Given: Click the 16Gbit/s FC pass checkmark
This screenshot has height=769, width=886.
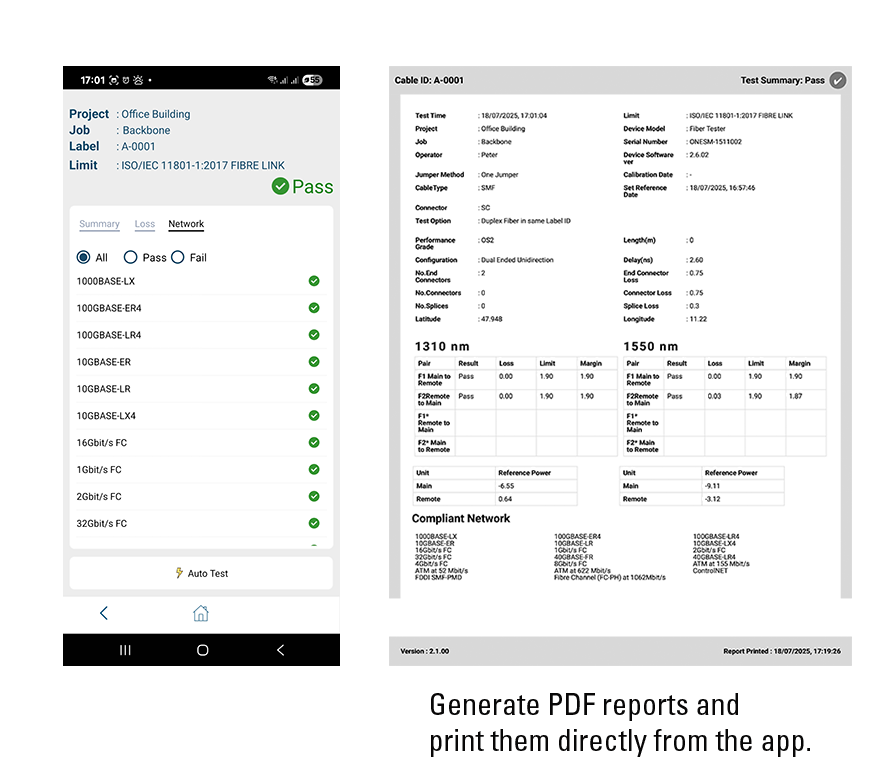Looking at the screenshot, I should 314,442.
